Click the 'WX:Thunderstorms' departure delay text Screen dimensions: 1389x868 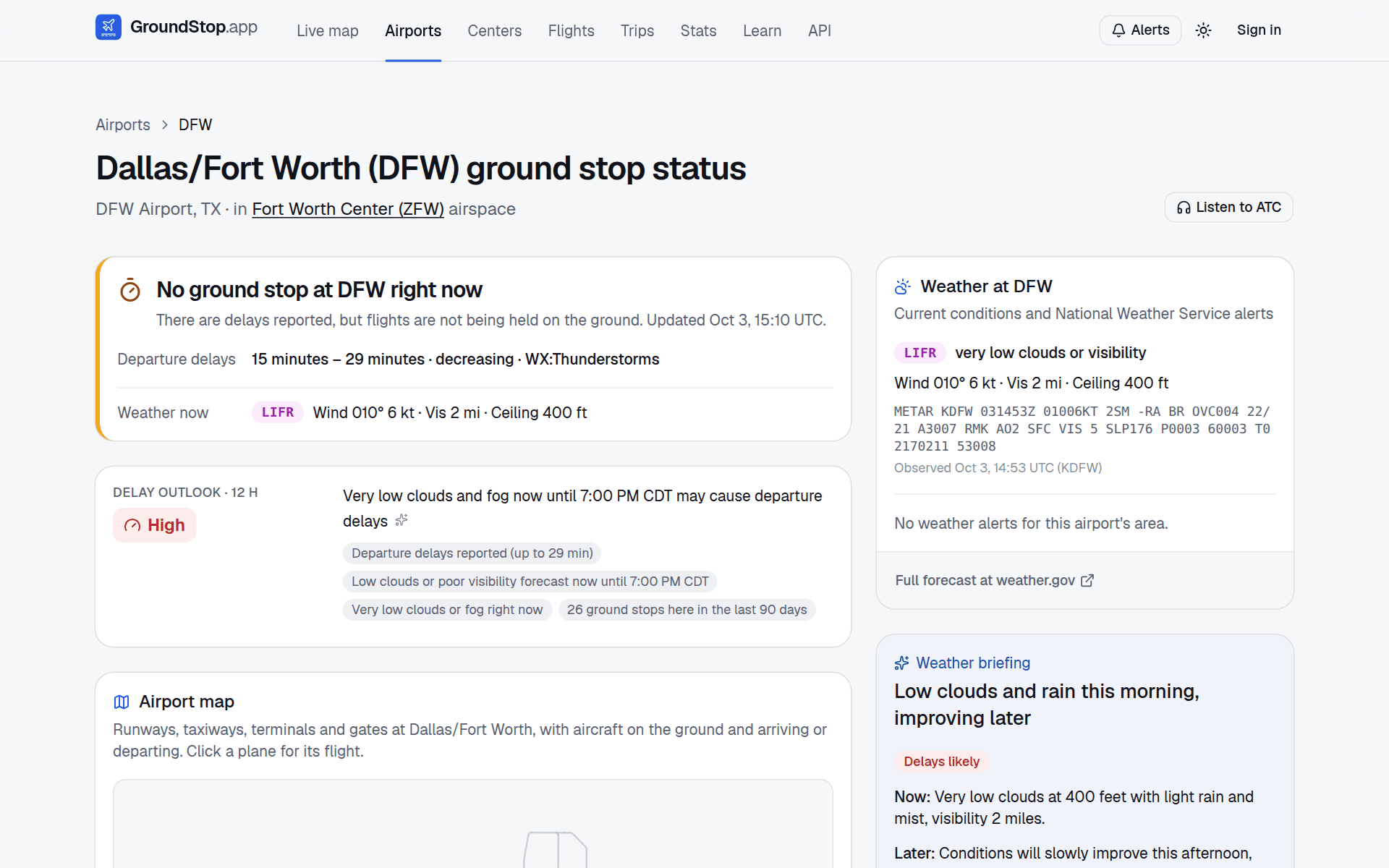pyautogui.click(x=592, y=359)
